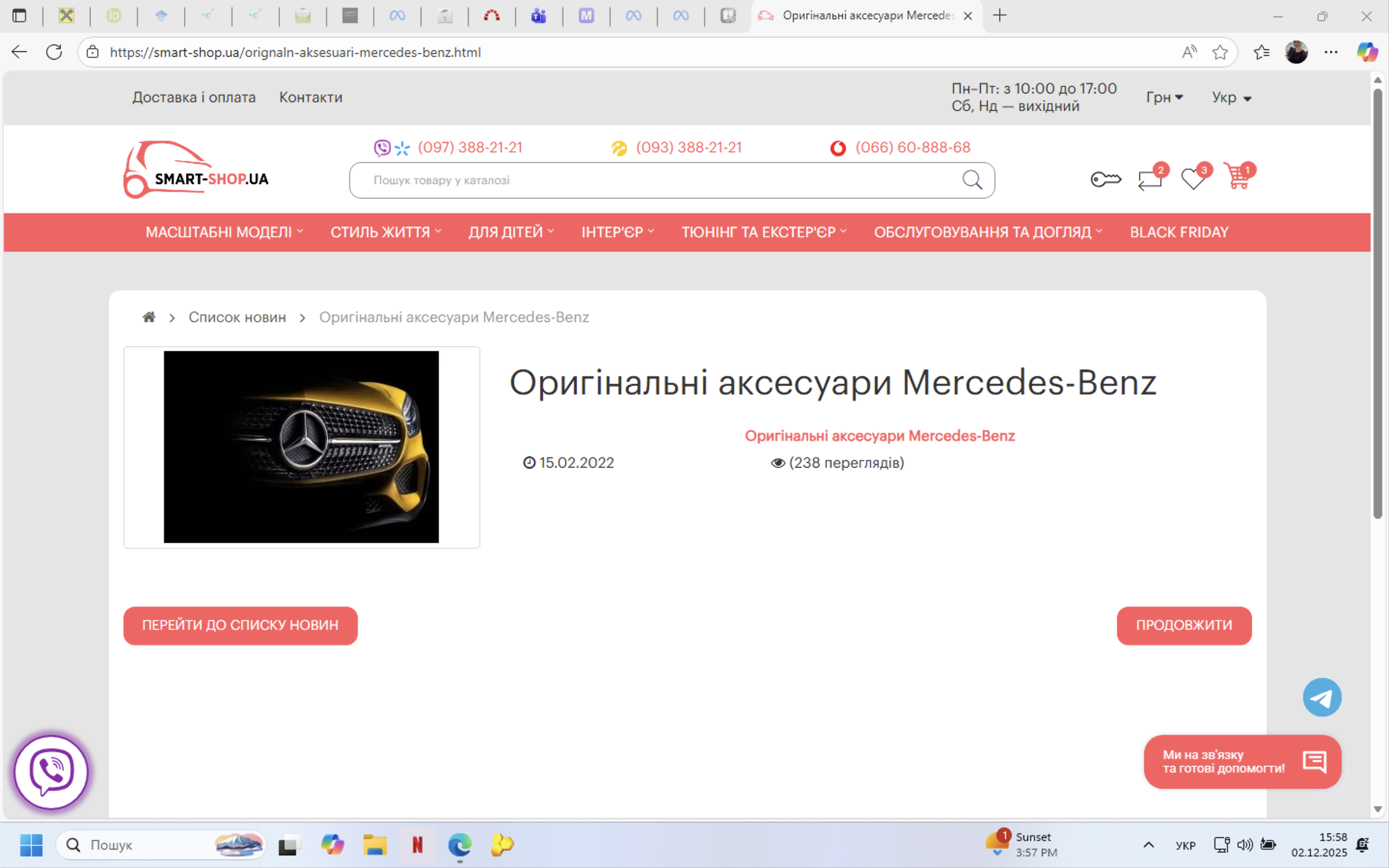This screenshot has height=868, width=1389.
Task: Click the search magnifier icon
Action: tap(972, 180)
